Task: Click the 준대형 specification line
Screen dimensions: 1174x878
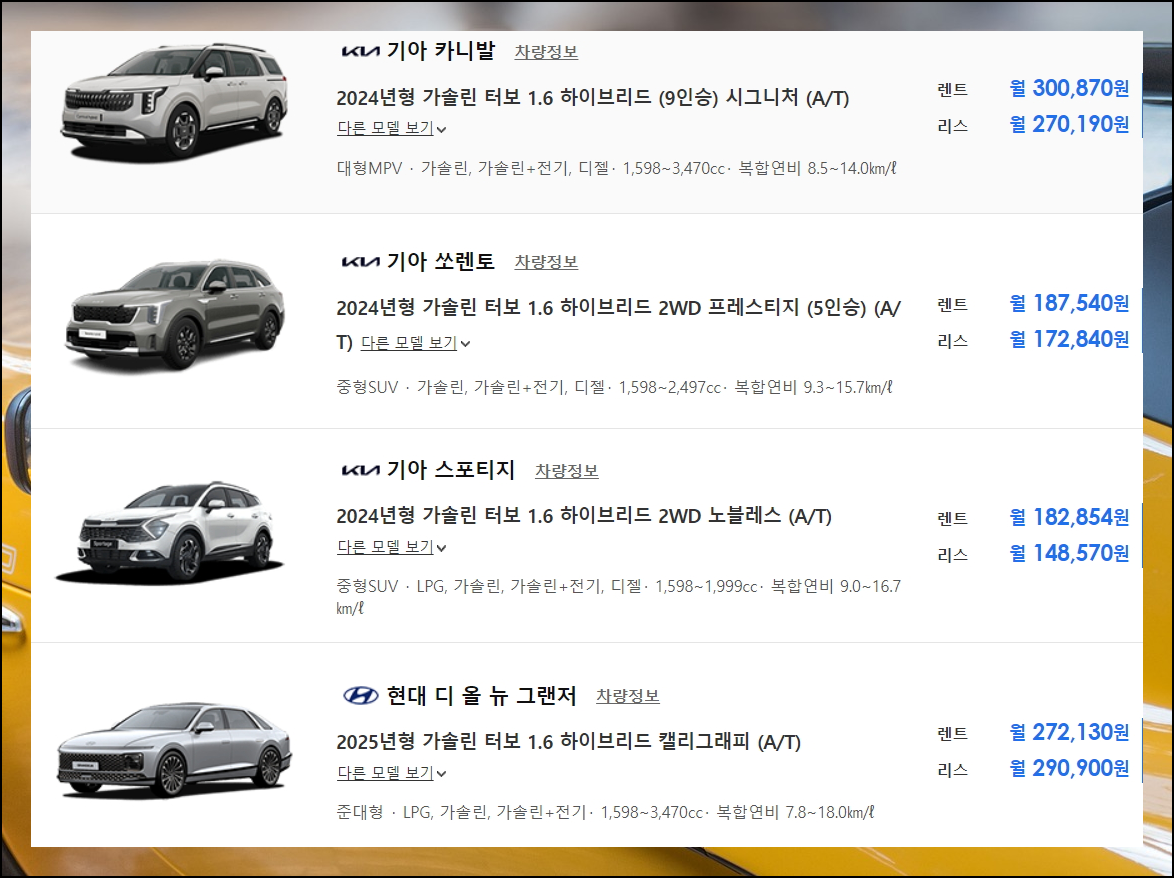Action: [x=605, y=812]
